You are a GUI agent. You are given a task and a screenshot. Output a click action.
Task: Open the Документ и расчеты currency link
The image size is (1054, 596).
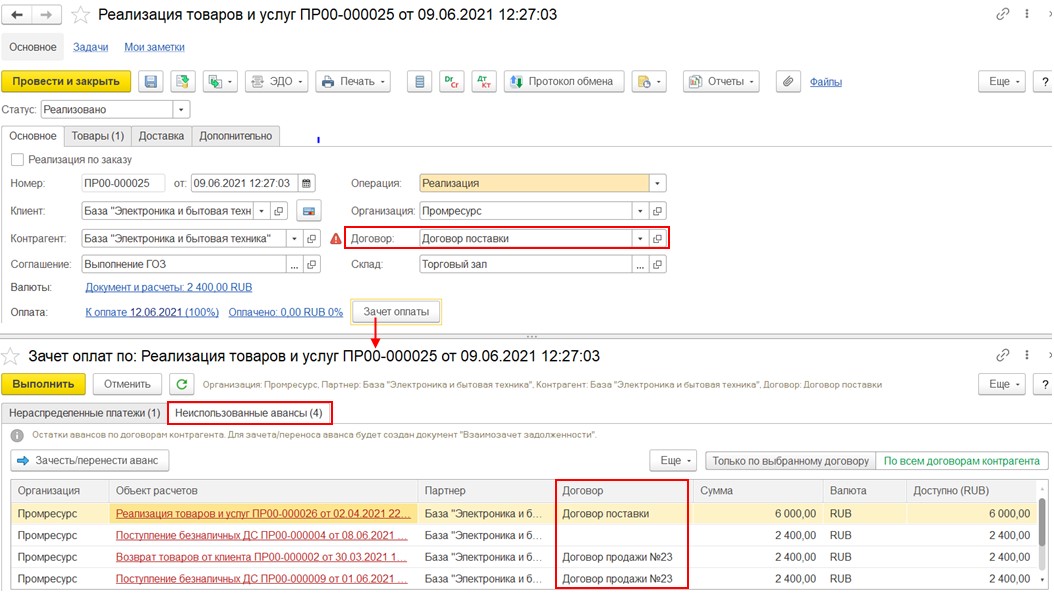pyautogui.click(x=168, y=287)
